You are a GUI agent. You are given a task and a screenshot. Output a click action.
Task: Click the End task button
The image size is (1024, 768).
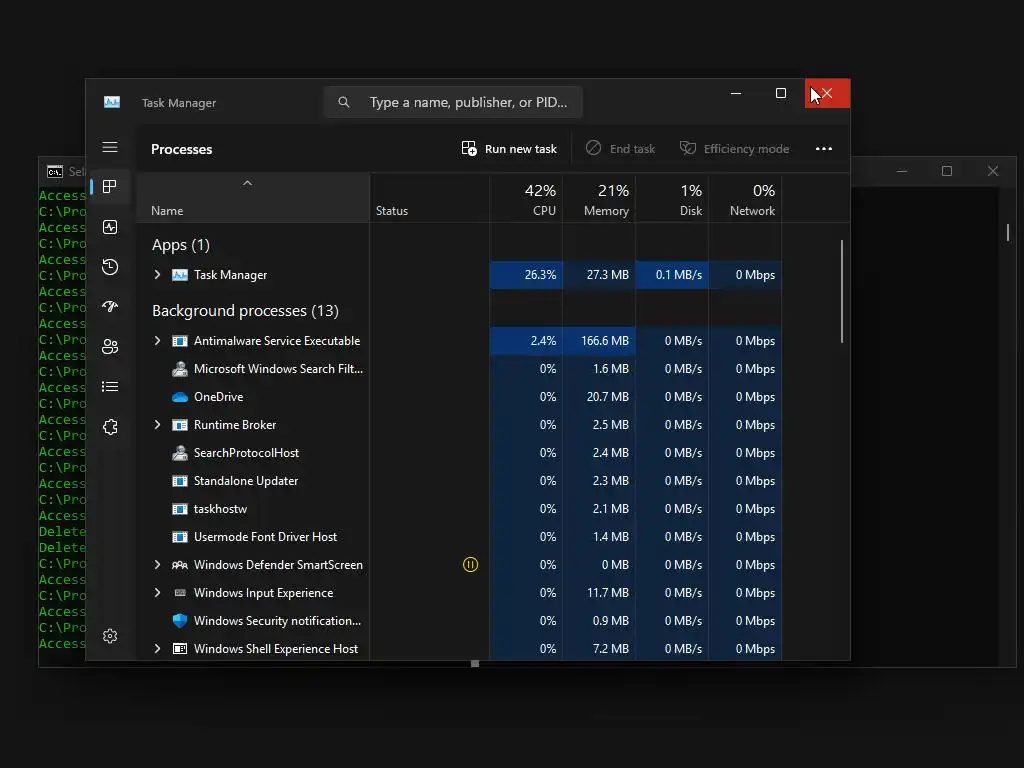tap(620, 149)
